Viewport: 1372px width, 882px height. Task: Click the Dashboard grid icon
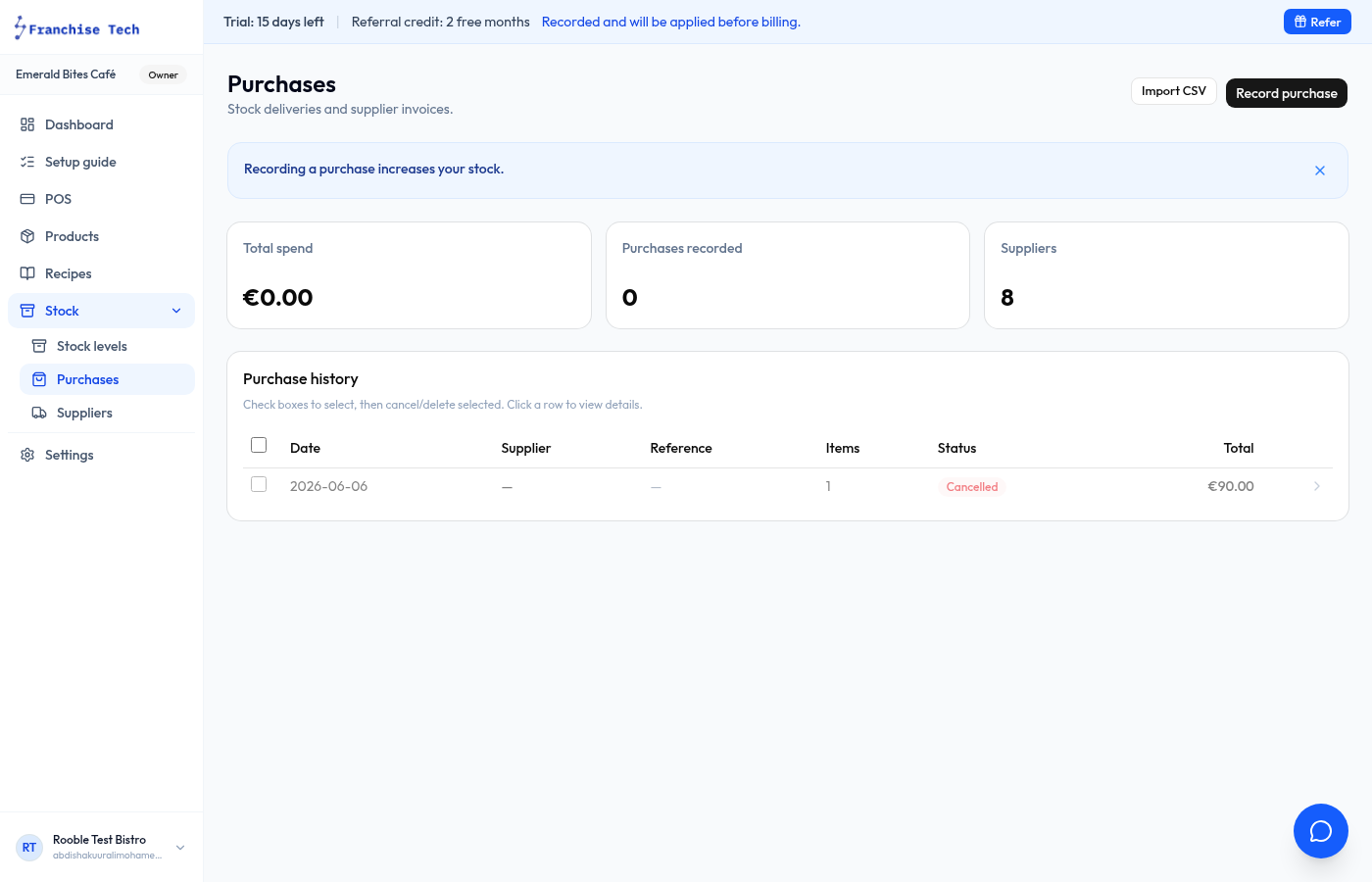pyautogui.click(x=27, y=124)
